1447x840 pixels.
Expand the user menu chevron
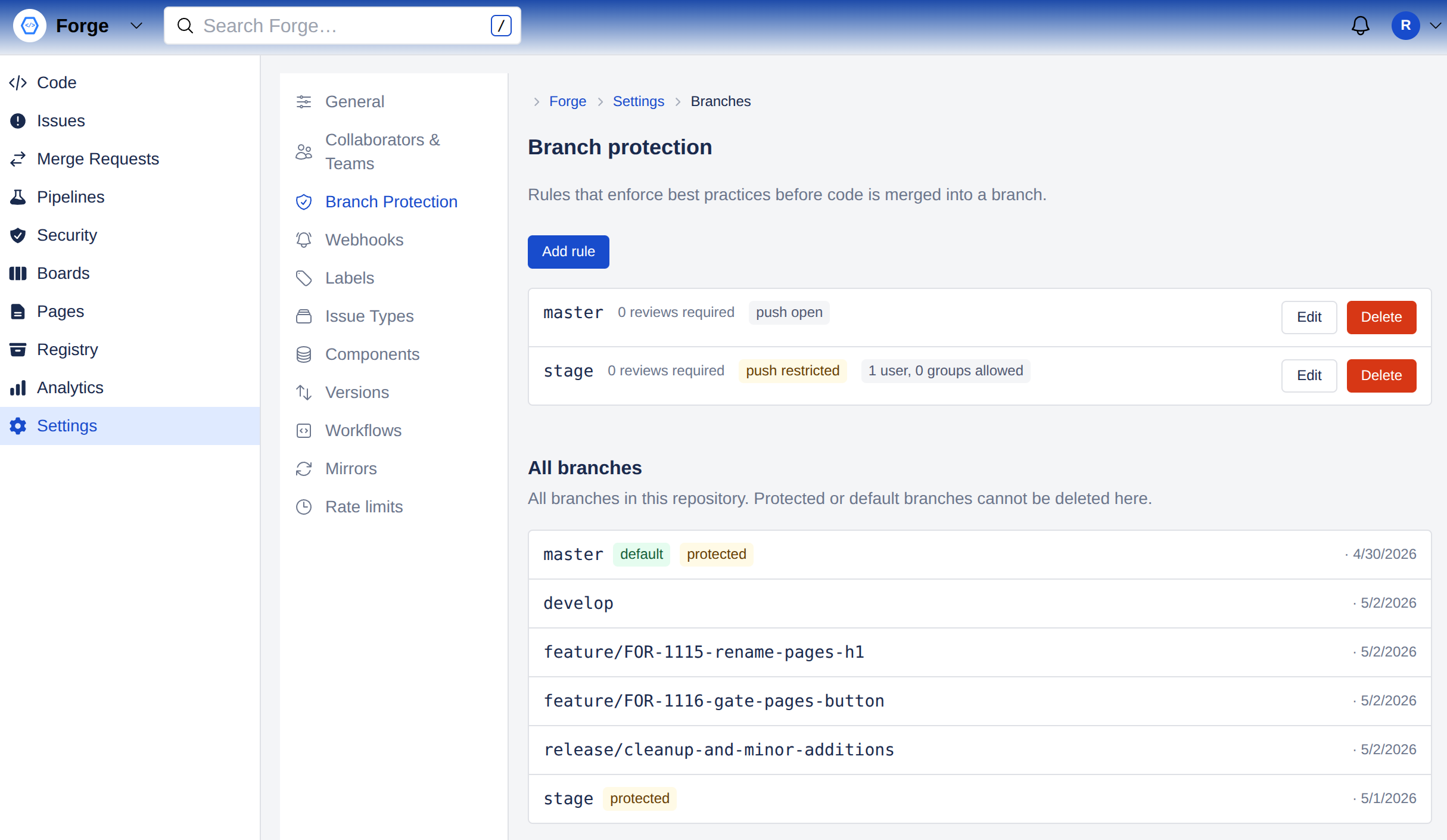(x=1436, y=26)
